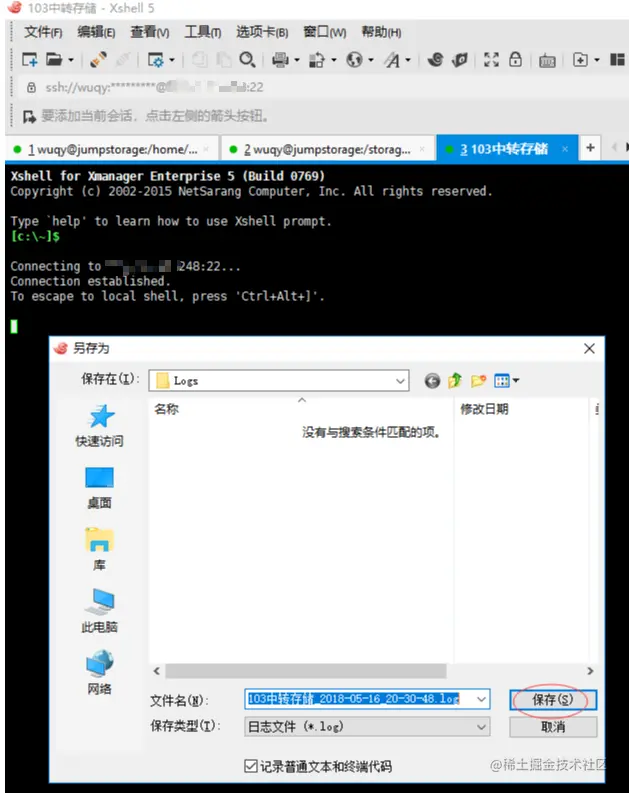Screen dimensions: 629x793
Task: Click the Lock Screen padlock icon
Action: pyautogui.click(x=515, y=59)
